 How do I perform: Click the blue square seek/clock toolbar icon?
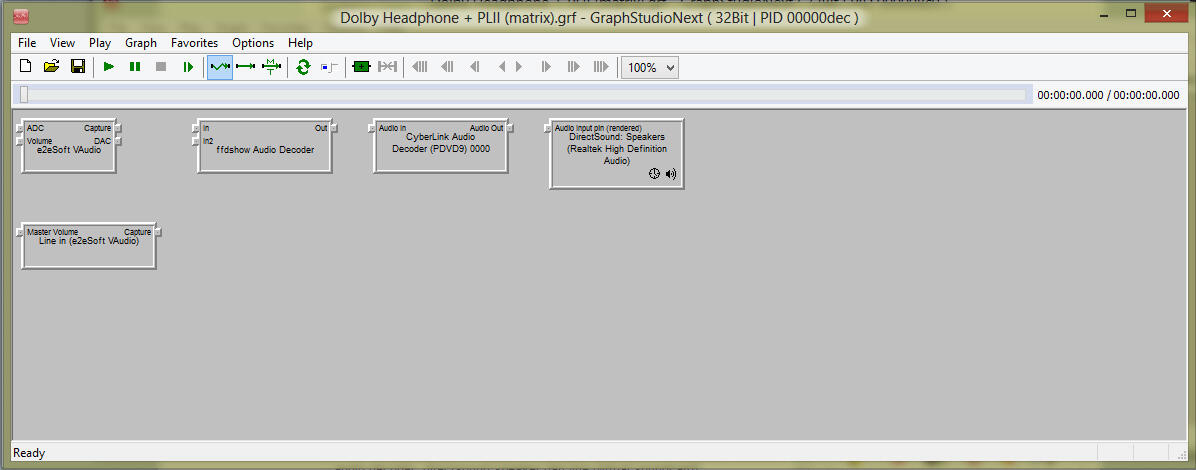tap(329, 67)
